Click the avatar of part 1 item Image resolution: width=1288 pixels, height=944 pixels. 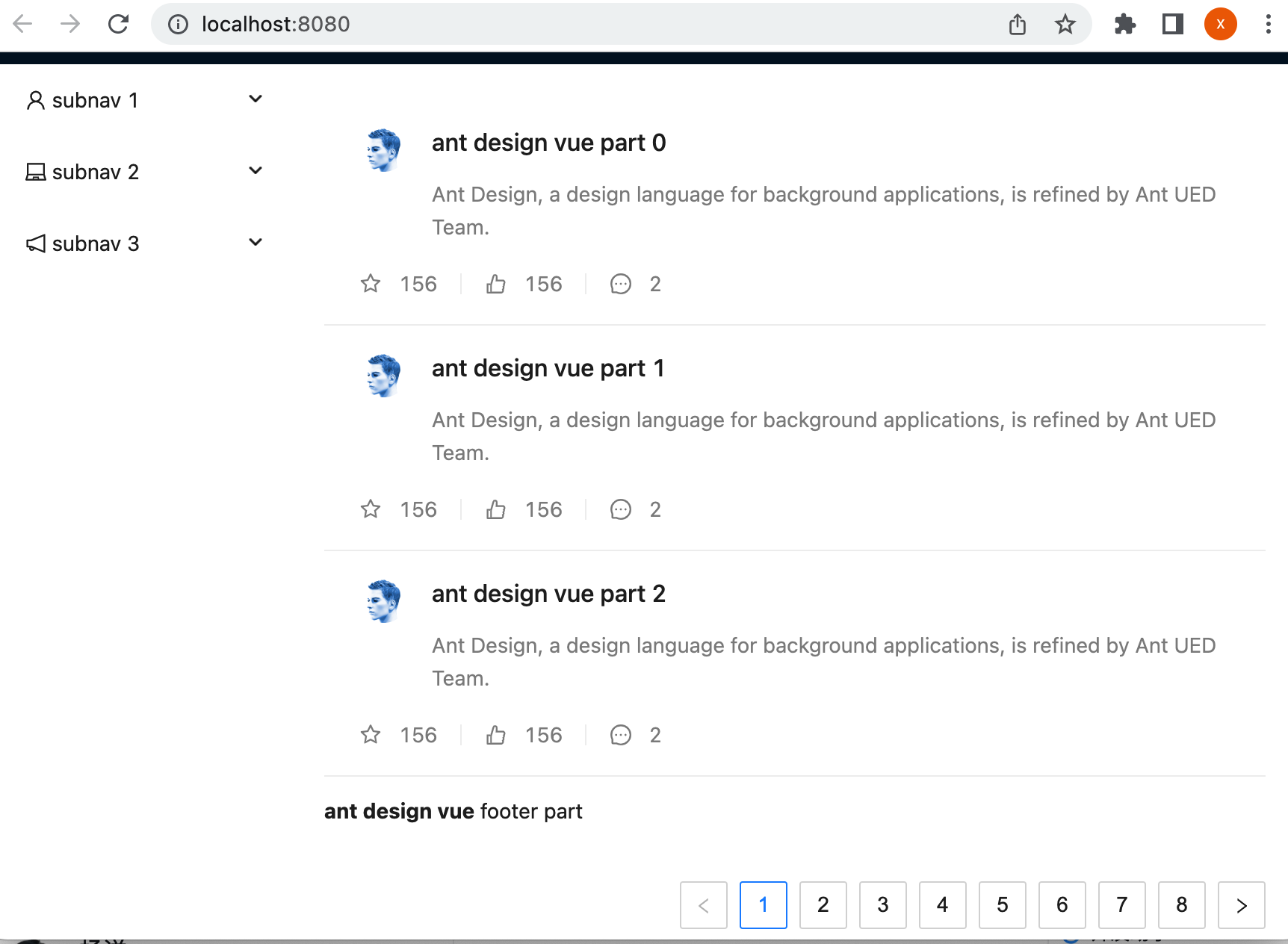[384, 376]
